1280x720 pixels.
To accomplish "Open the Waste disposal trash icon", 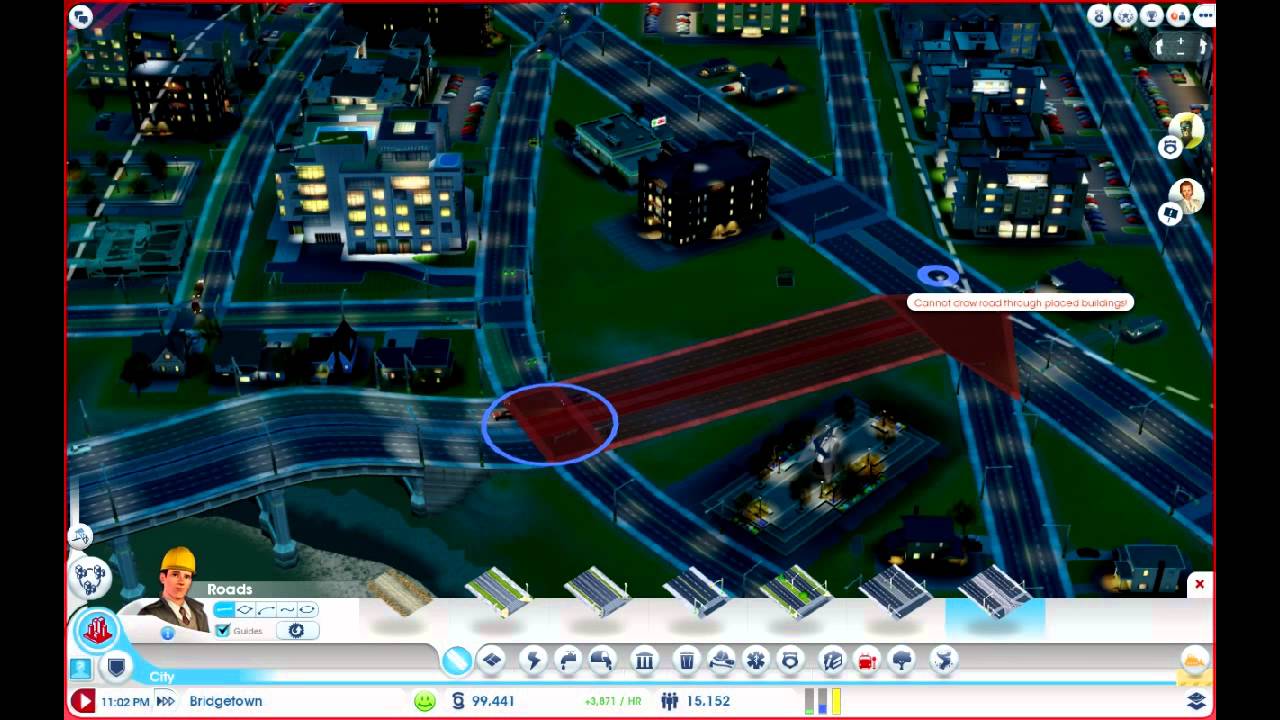I will click(x=687, y=660).
